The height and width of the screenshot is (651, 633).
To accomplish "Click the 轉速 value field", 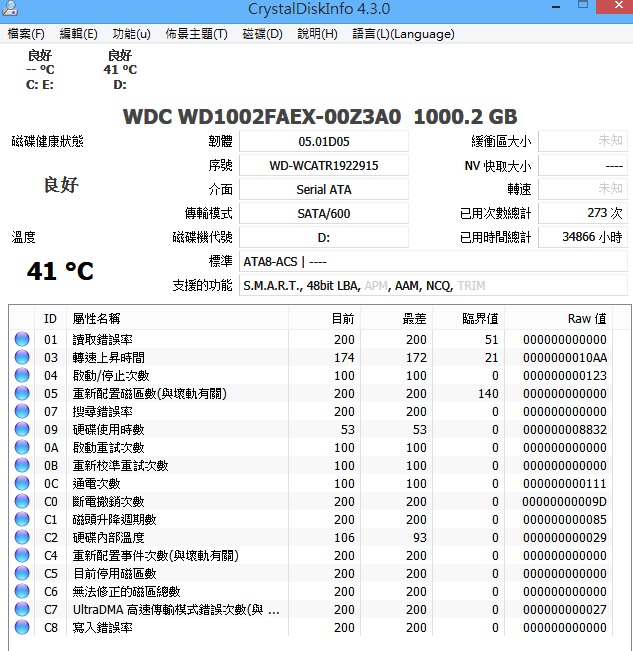I will click(x=583, y=189).
